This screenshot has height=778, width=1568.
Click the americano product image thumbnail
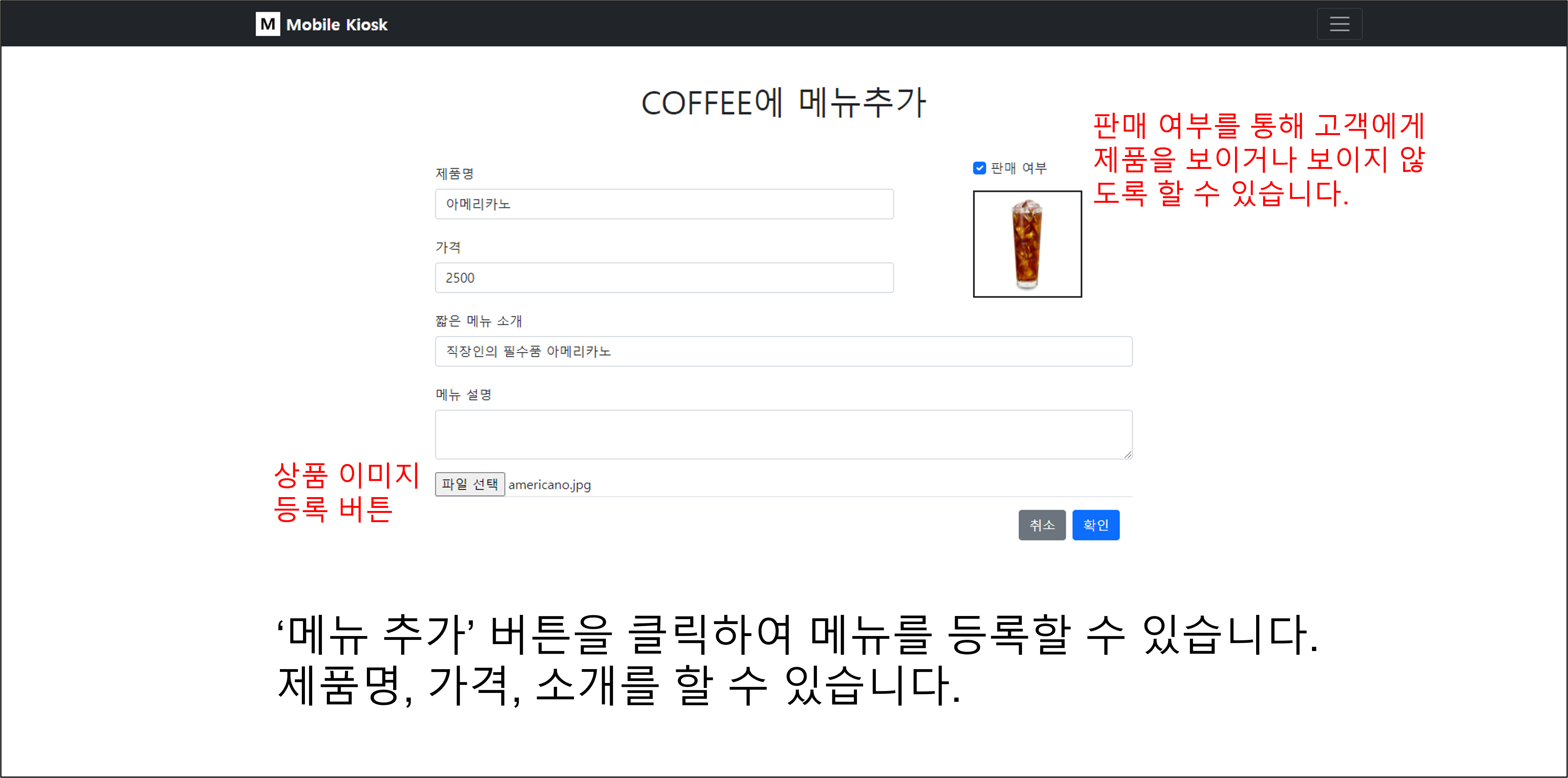click(x=1027, y=244)
